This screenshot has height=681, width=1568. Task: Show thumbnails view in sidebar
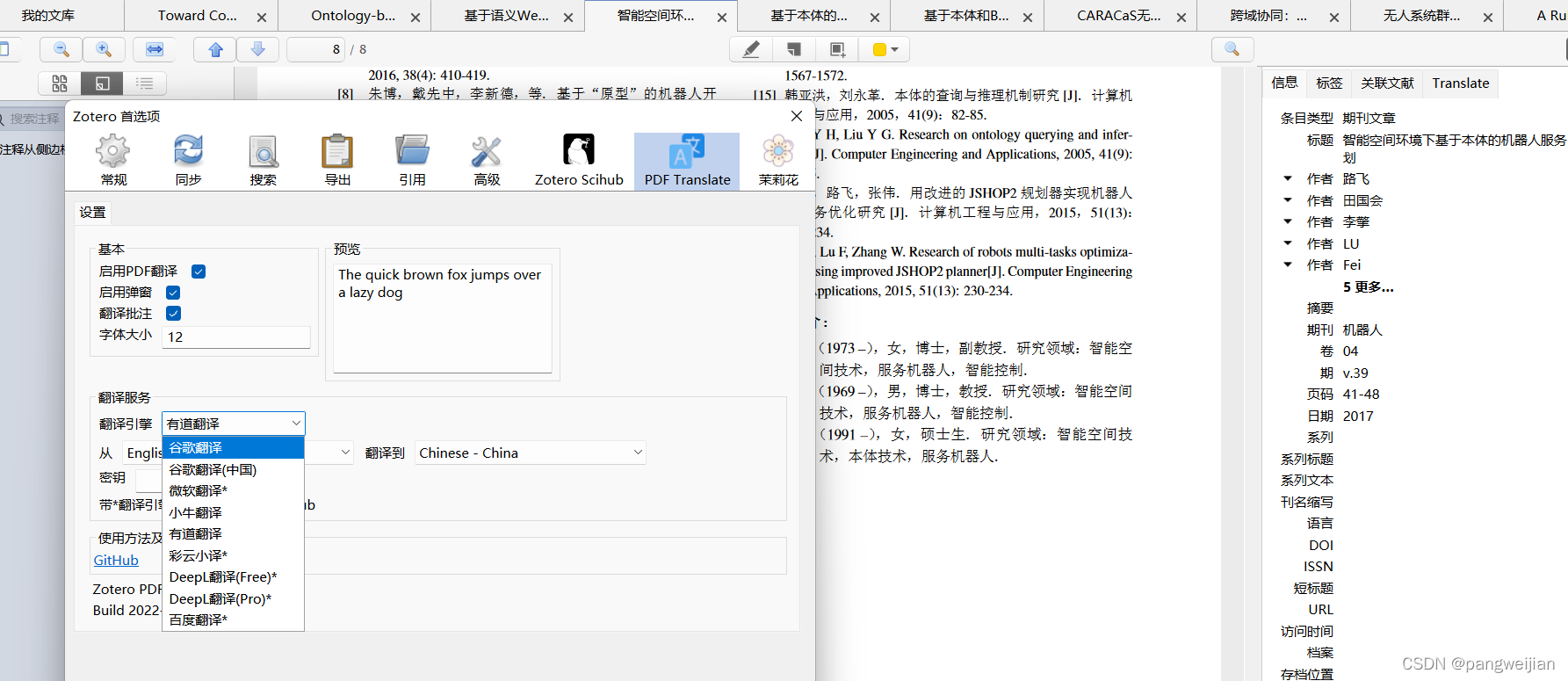(60, 83)
